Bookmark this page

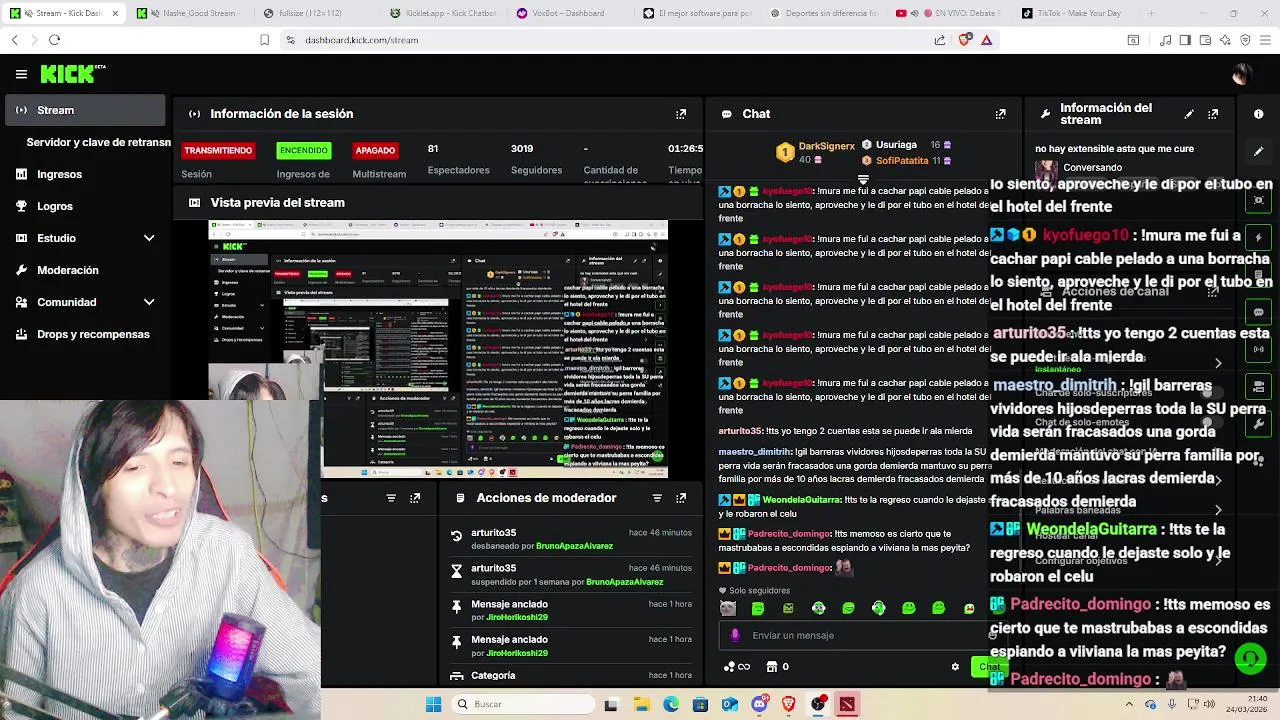[x=264, y=40]
